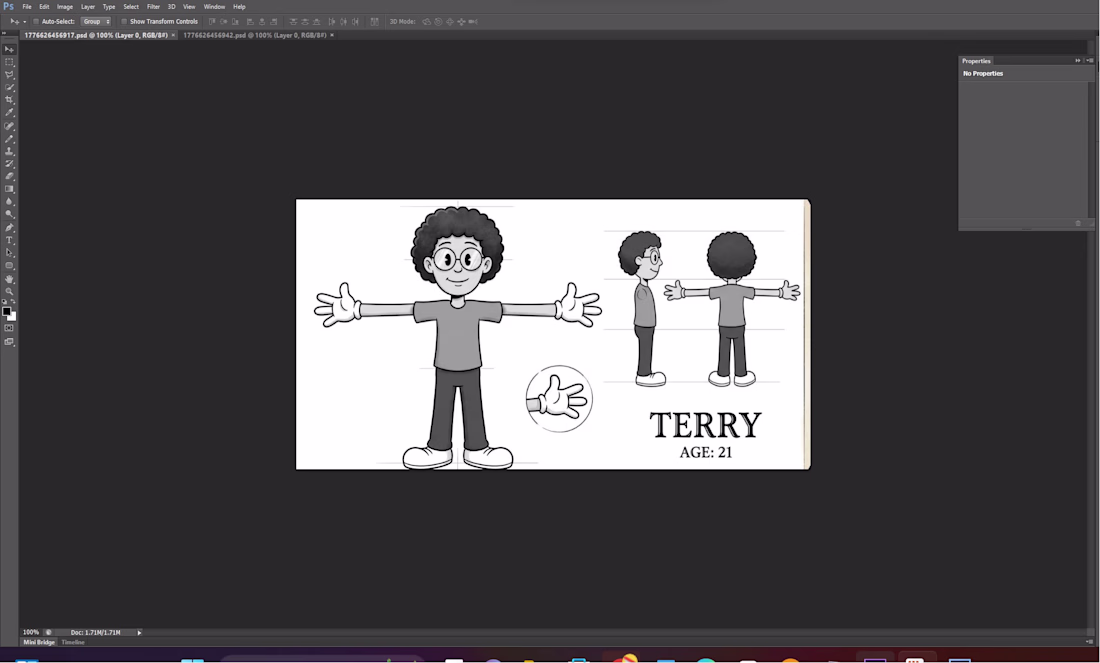Click the background color swatch

13,317
